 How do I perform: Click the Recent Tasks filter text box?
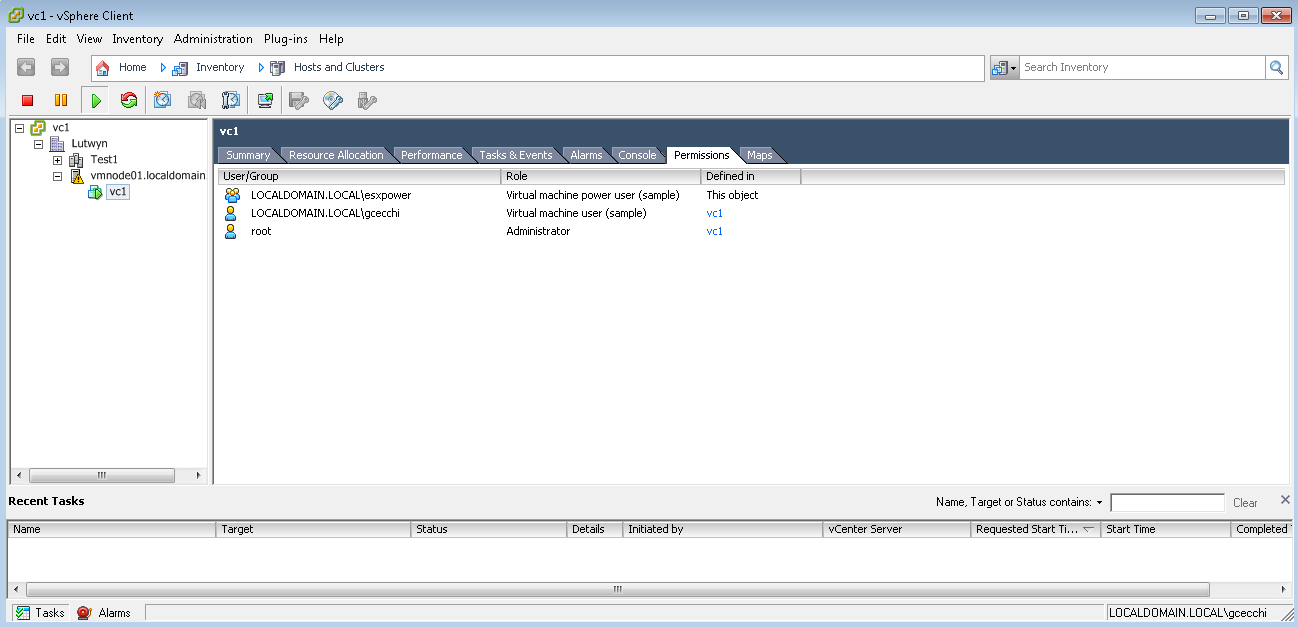(x=1167, y=503)
